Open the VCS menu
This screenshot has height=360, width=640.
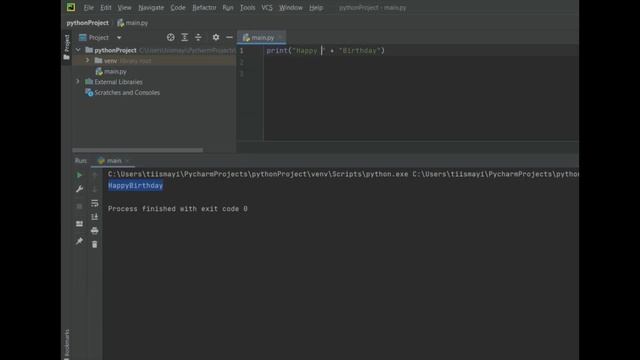pos(267,7)
